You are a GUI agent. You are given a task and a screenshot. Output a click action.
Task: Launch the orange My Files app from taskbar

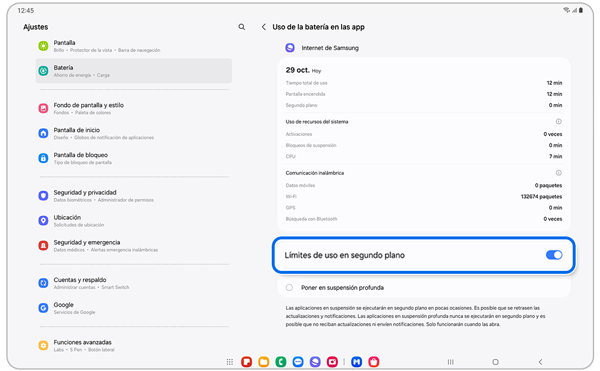[x=264, y=362]
